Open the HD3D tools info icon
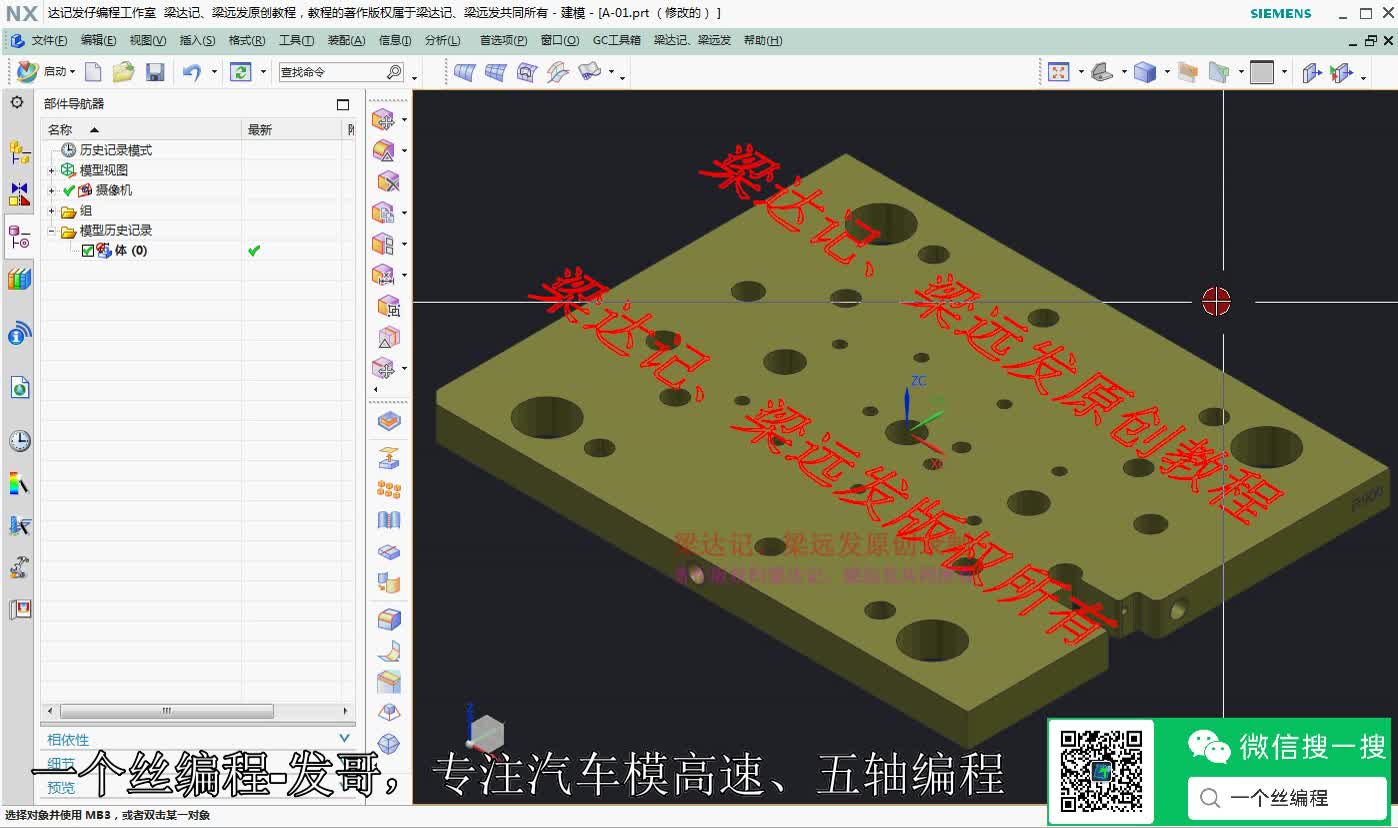 [x=19, y=333]
